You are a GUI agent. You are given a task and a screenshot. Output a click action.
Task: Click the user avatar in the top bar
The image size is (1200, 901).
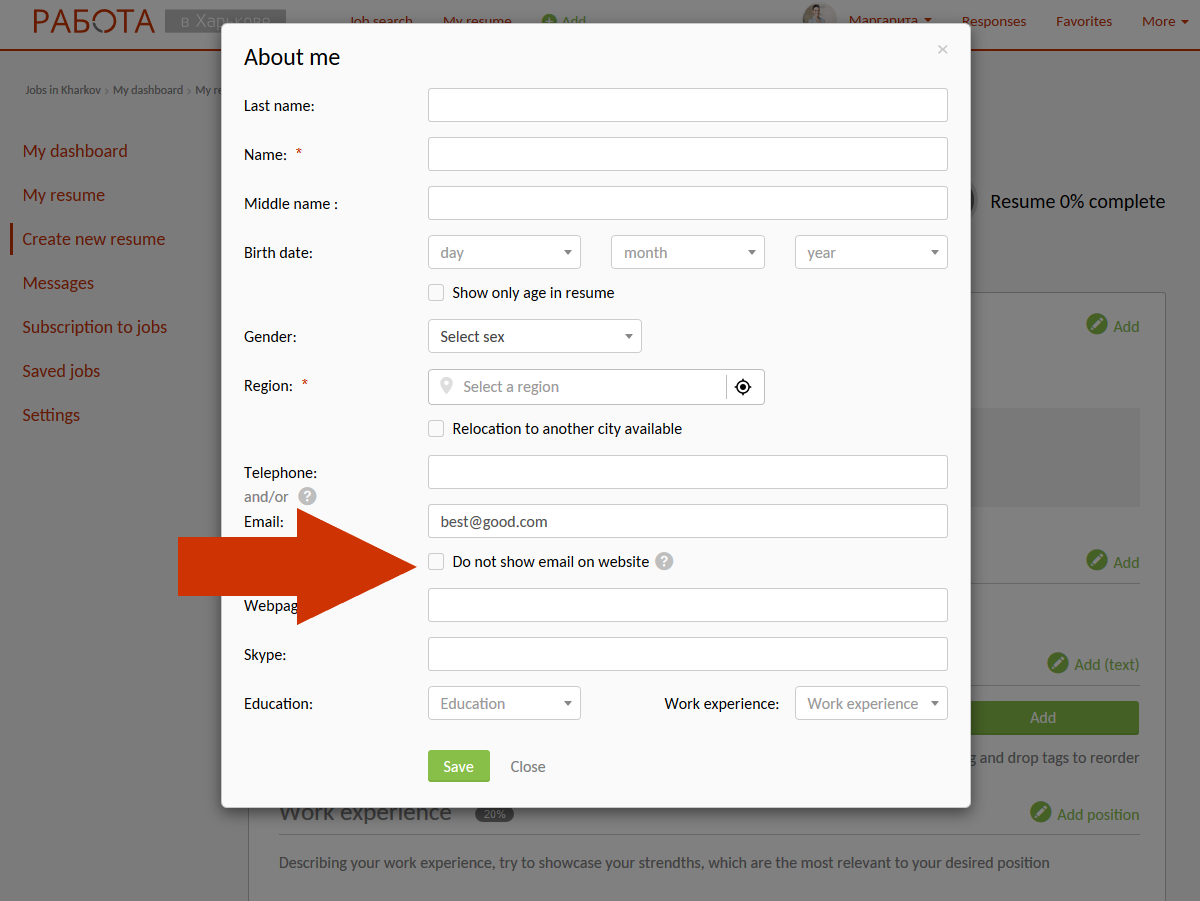[x=818, y=16]
